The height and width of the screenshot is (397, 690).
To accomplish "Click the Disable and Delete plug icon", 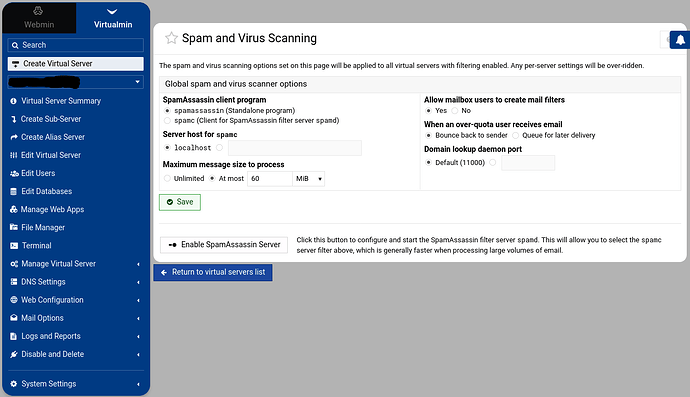I will [14, 354].
